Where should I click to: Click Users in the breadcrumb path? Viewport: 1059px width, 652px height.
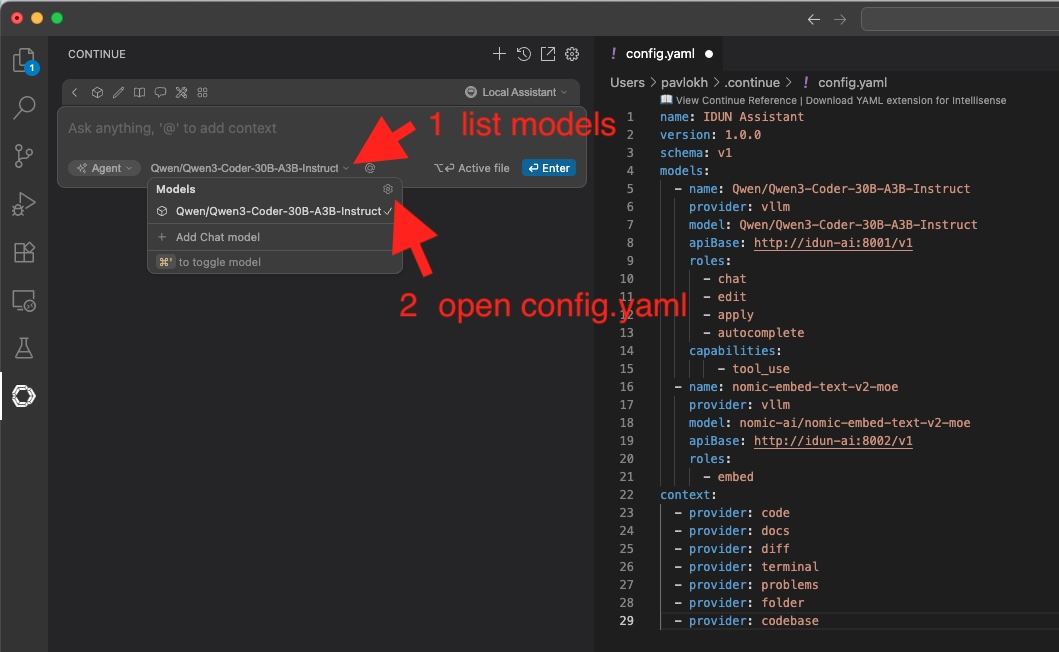point(627,82)
